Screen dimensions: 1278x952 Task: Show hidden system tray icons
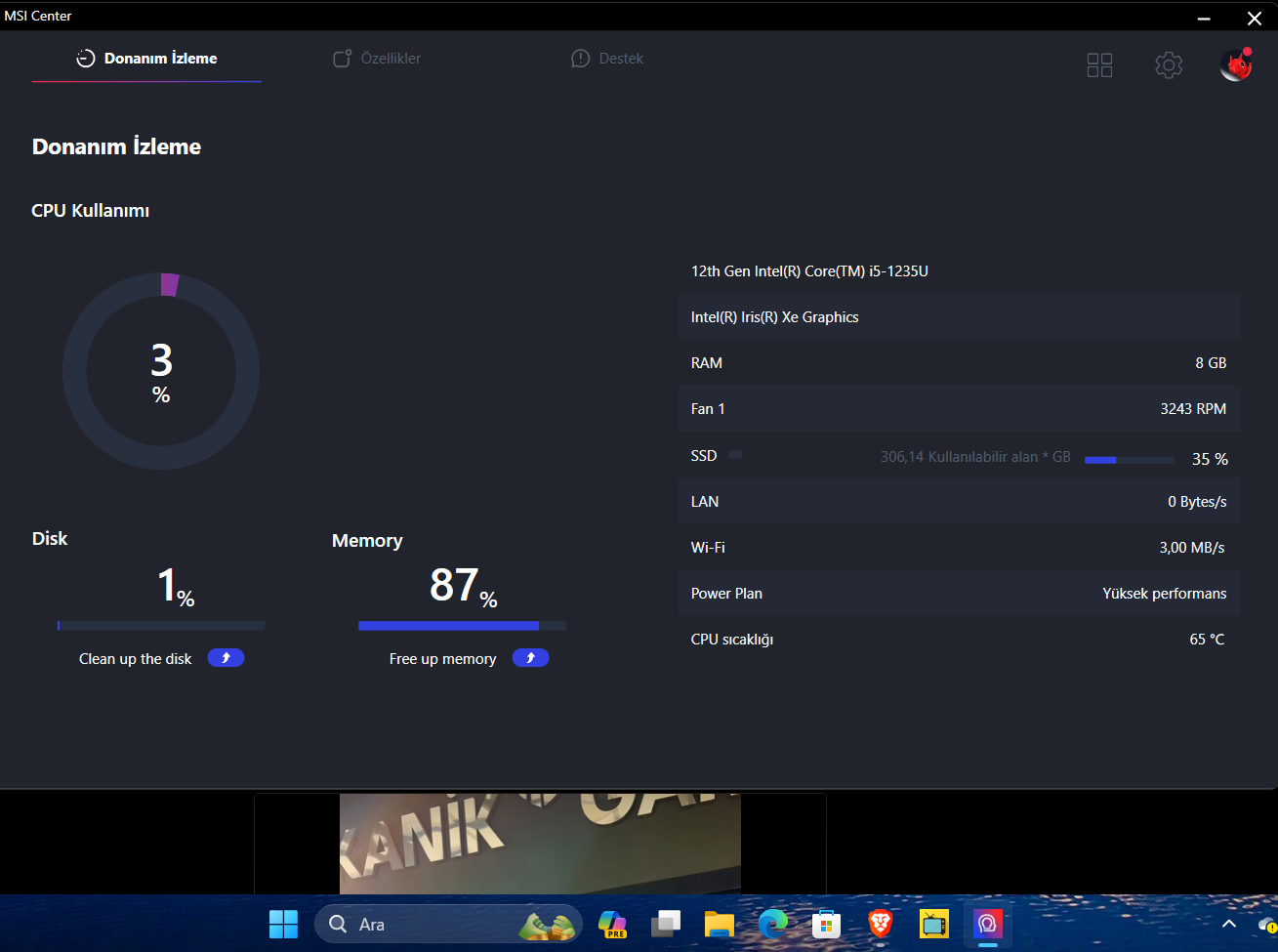point(1229,924)
